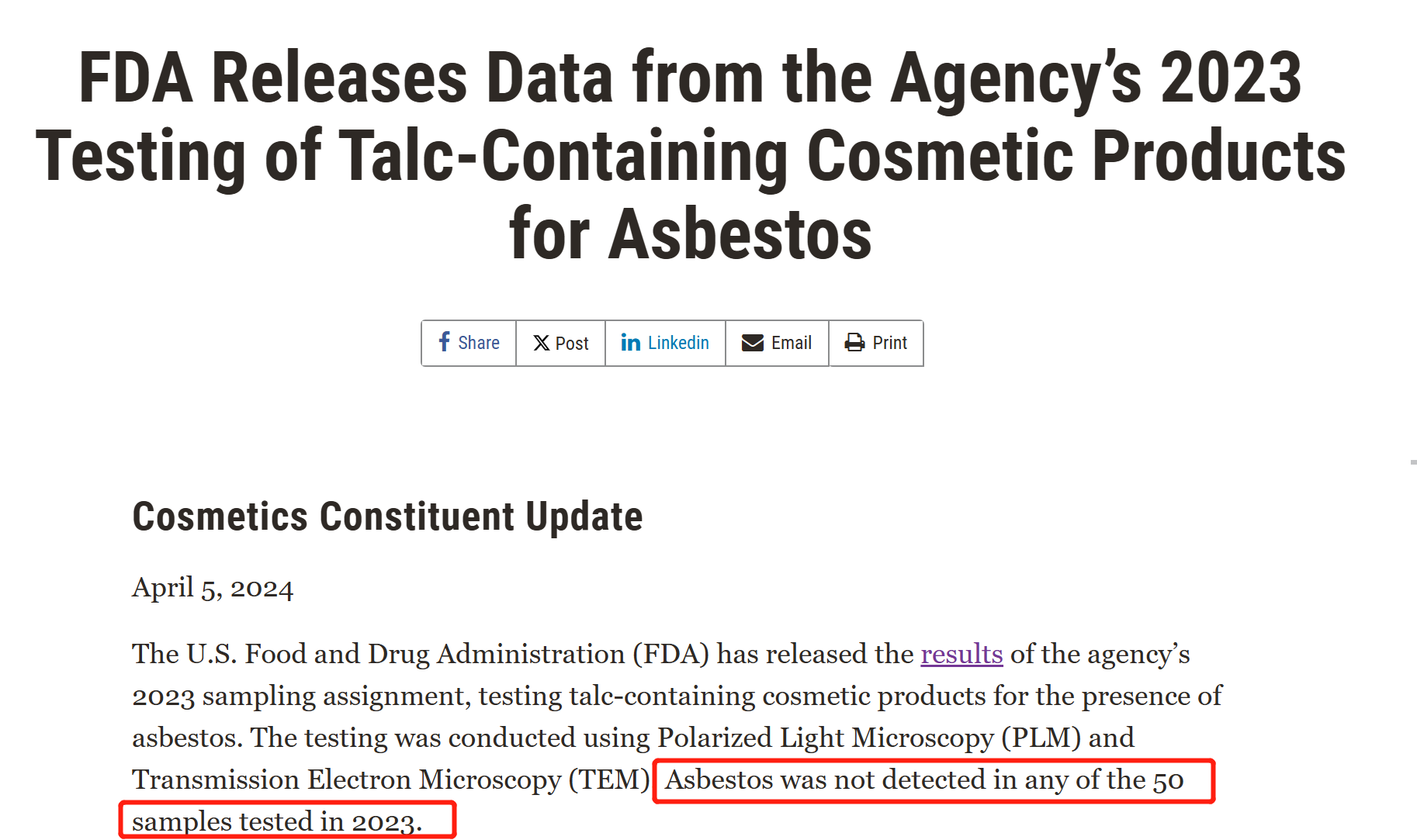The image size is (1417, 840).
Task: Click the Facebook f icon
Action: (444, 342)
